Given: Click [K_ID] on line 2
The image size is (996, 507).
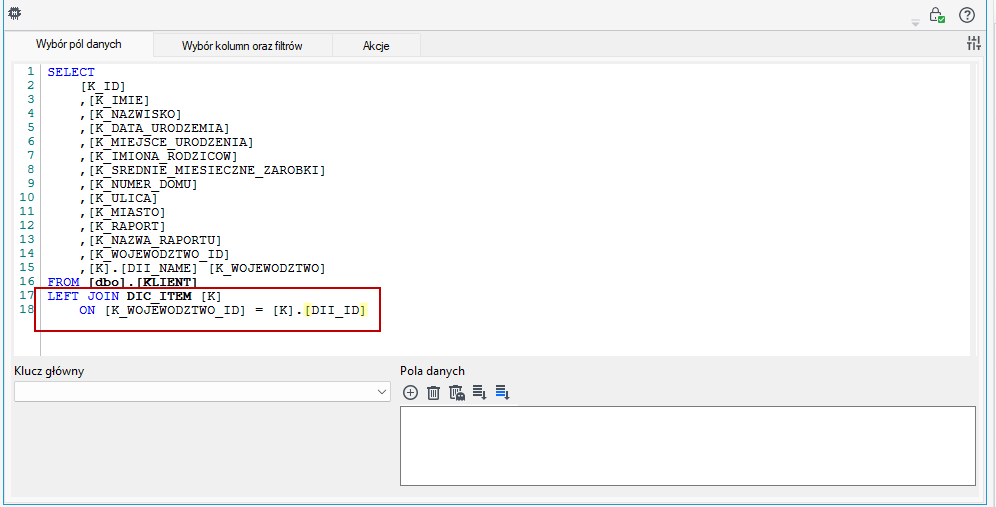Looking at the screenshot, I should 103,86.
